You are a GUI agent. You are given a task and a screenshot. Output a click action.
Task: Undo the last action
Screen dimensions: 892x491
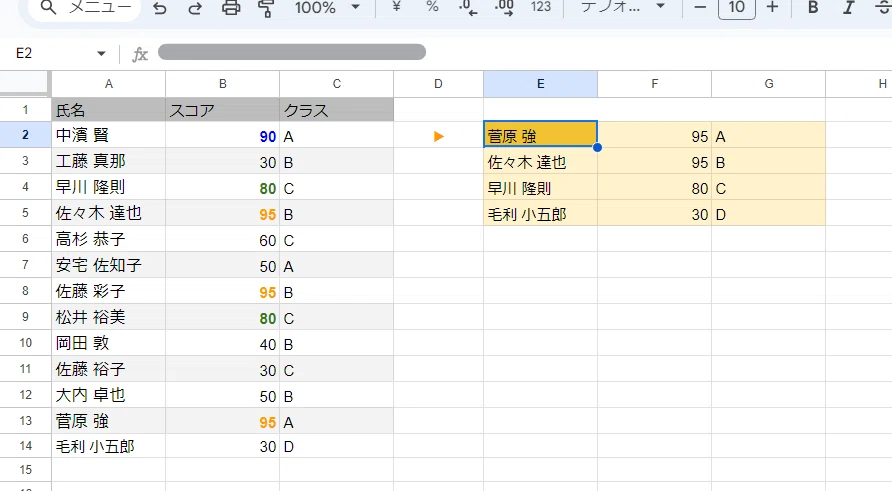(x=160, y=8)
